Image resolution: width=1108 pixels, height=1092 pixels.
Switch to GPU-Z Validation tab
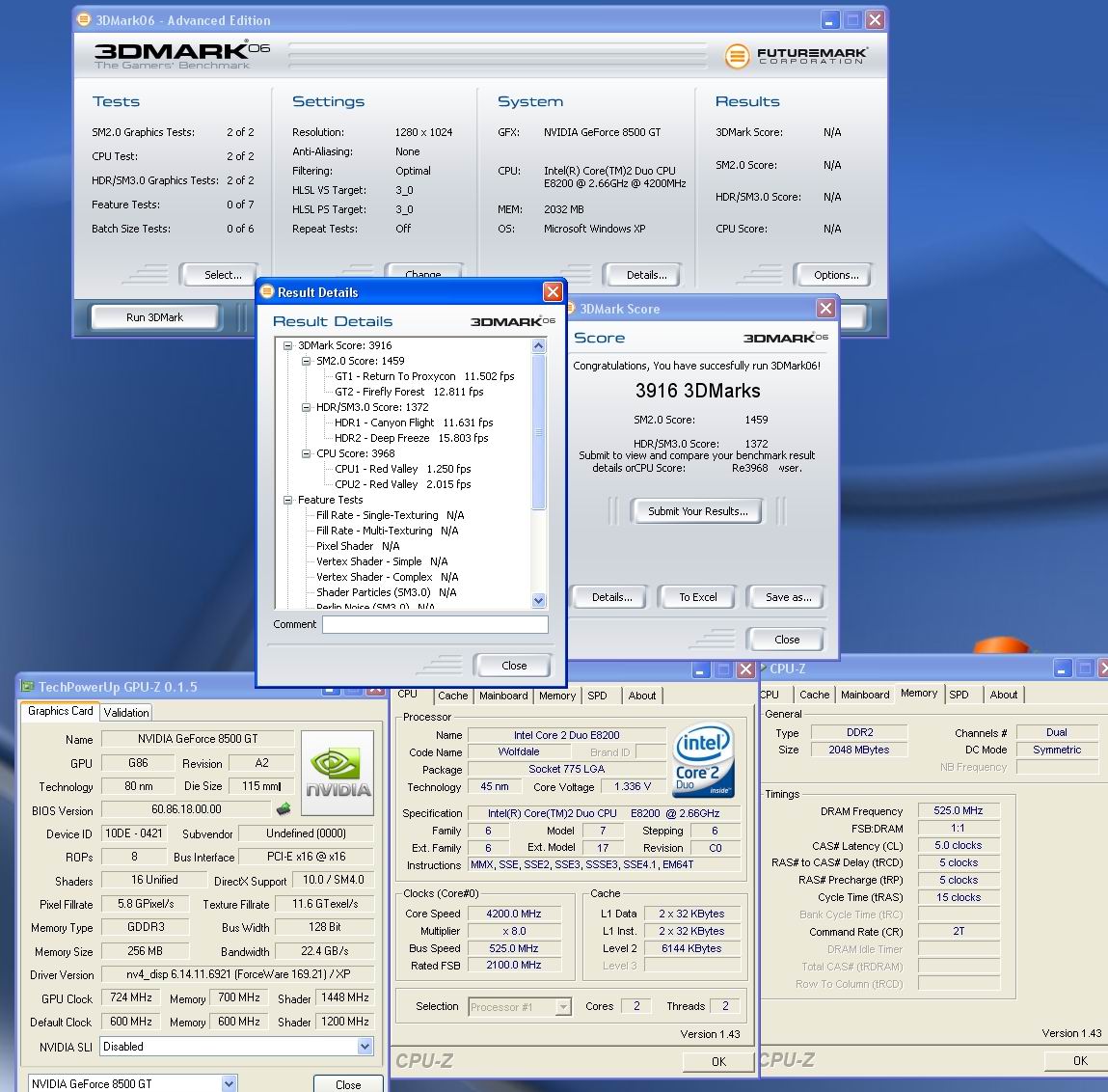[126, 713]
